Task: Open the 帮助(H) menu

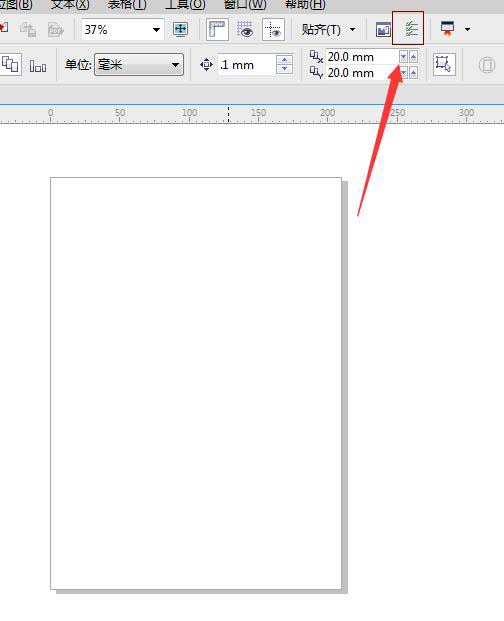Action: click(305, 4)
